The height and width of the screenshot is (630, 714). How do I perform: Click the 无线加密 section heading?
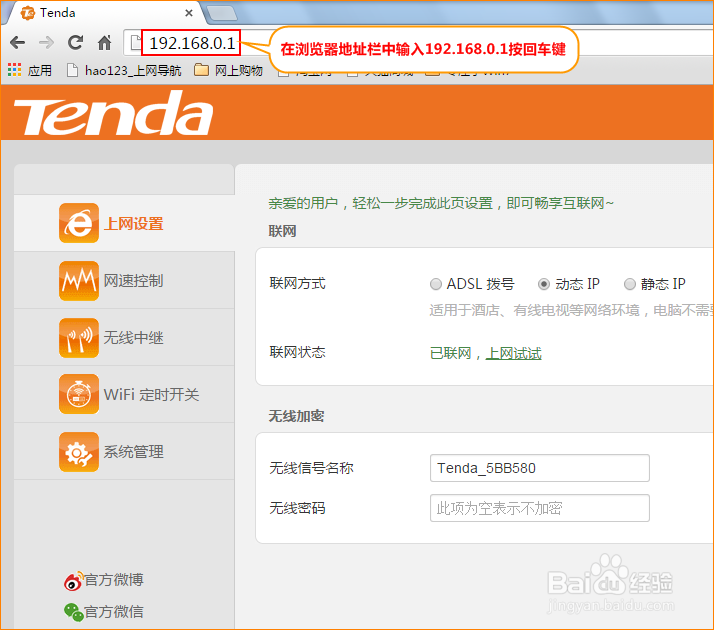point(296,416)
